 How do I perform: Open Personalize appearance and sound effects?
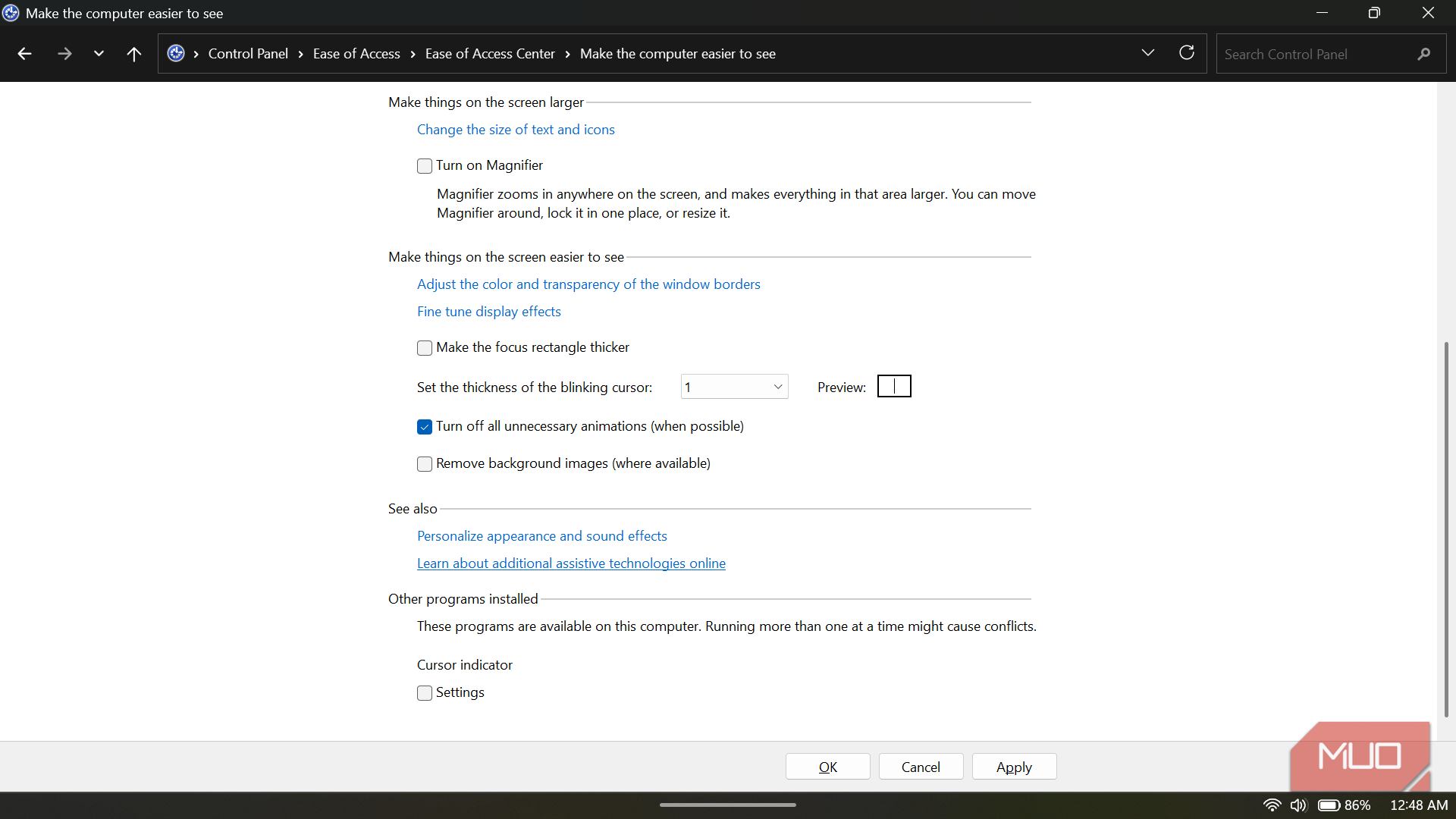click(542, 536)
